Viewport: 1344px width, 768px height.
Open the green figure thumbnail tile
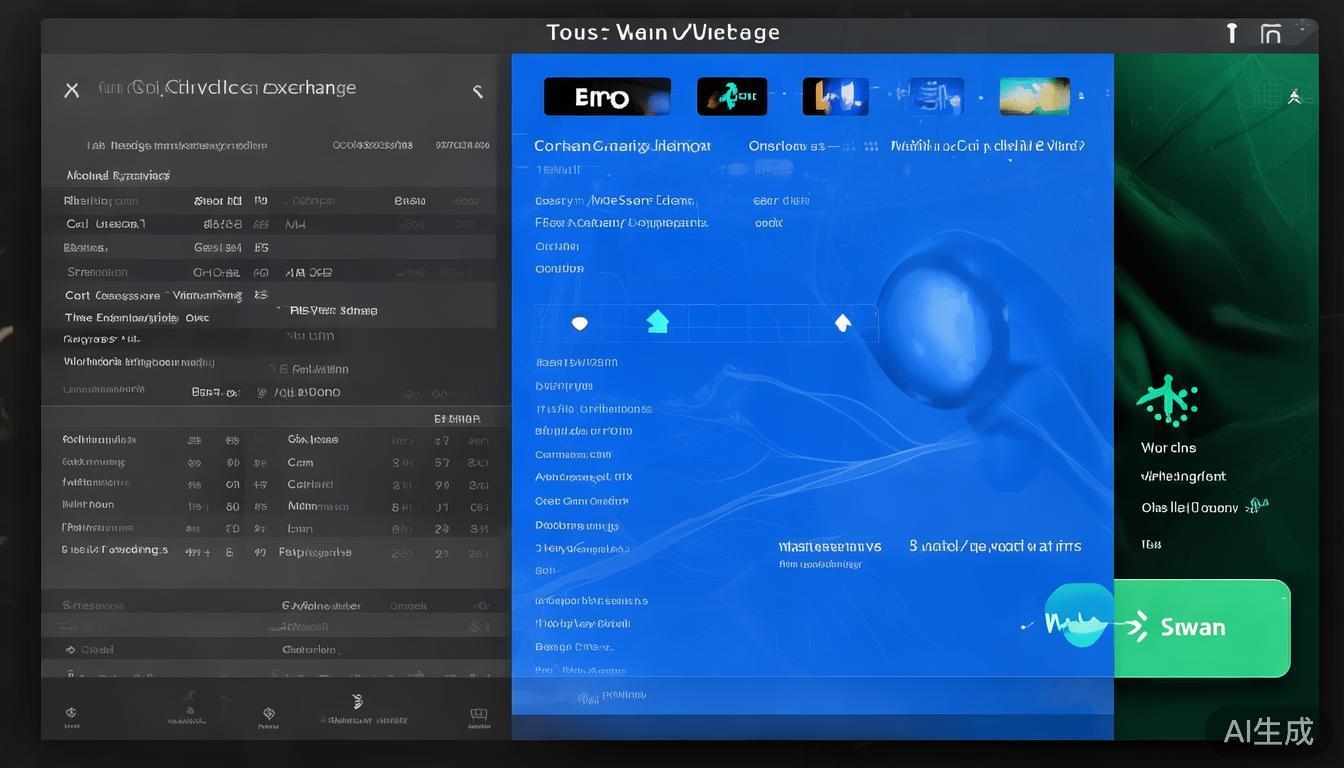point(732,97)
